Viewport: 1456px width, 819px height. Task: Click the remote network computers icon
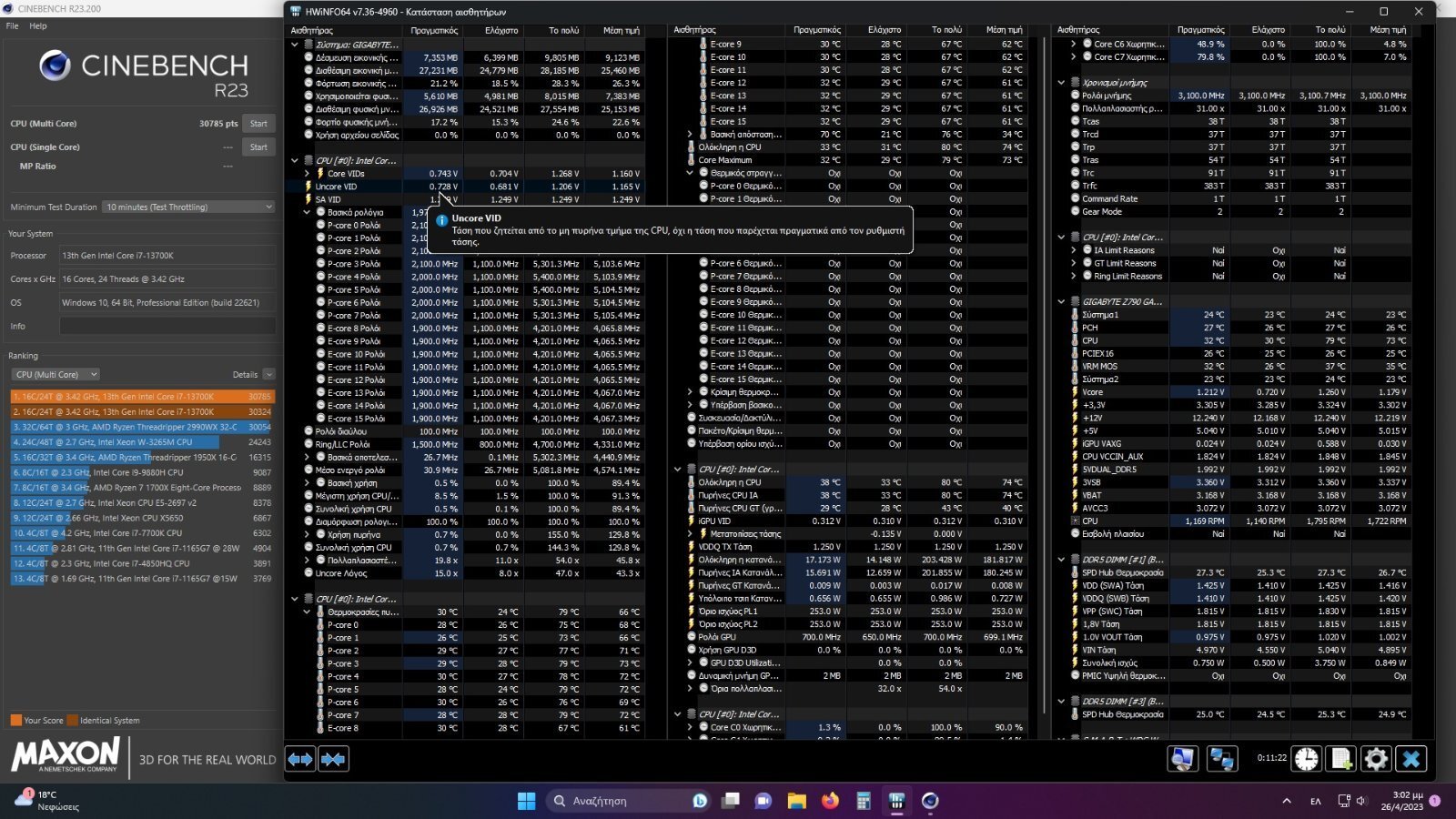click(x=1222, y=759)
